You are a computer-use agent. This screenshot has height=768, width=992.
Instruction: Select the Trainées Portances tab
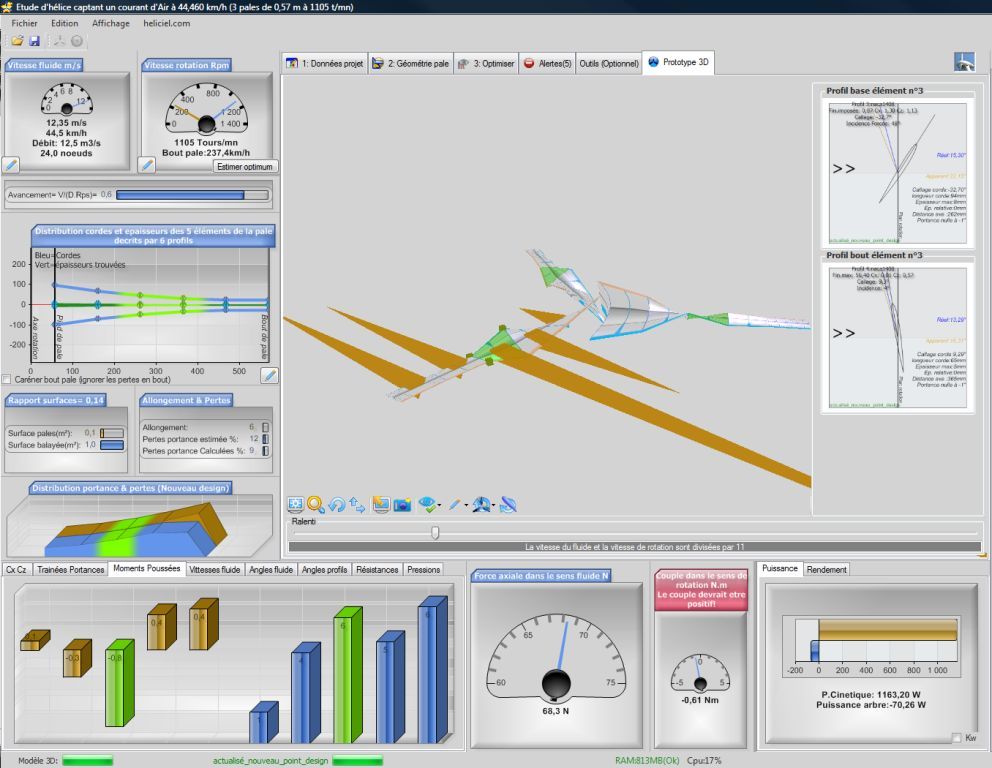pyautogui.click(x=70, y=569)
